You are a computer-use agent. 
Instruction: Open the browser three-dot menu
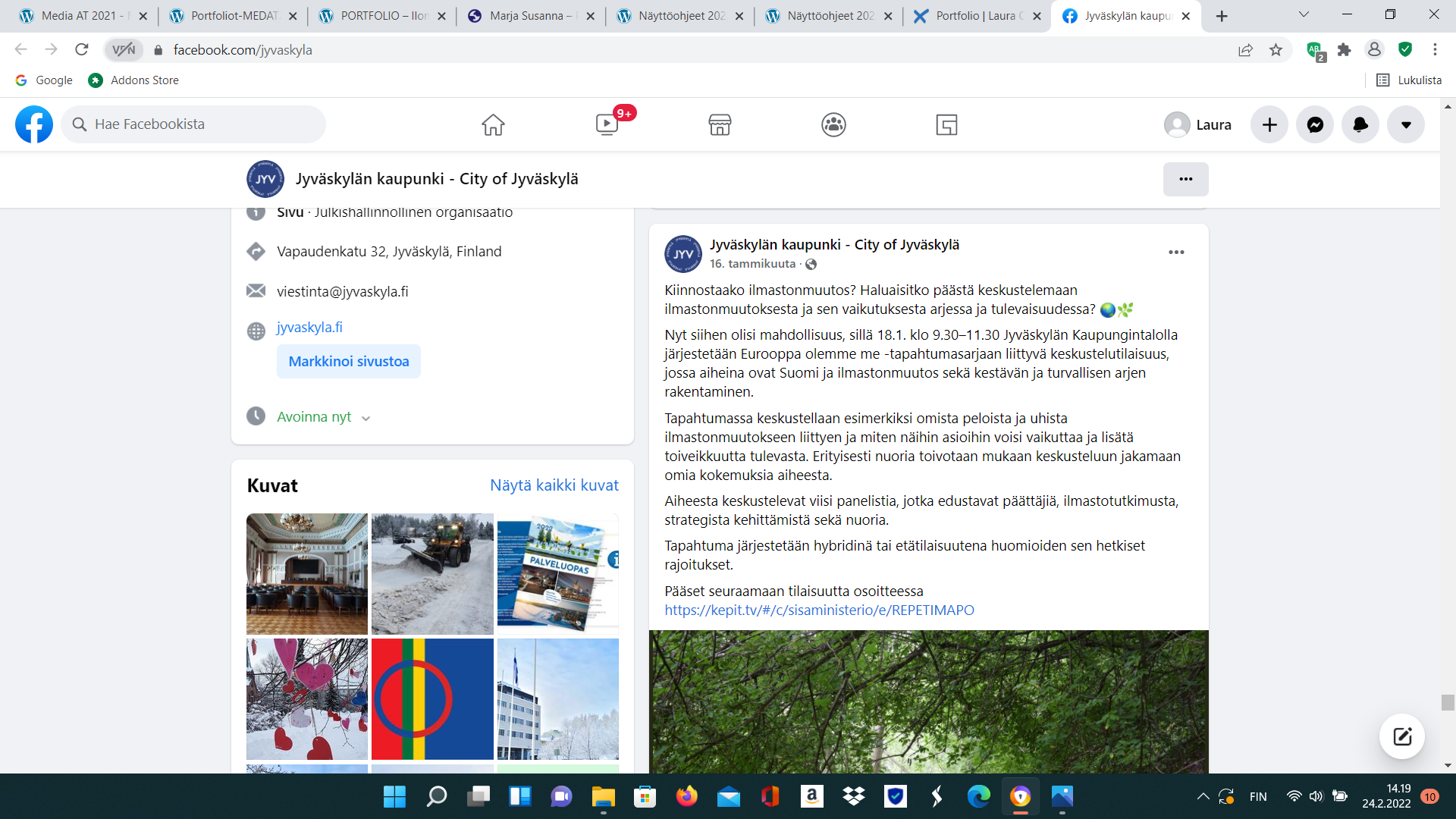(x=1435, y=49)
